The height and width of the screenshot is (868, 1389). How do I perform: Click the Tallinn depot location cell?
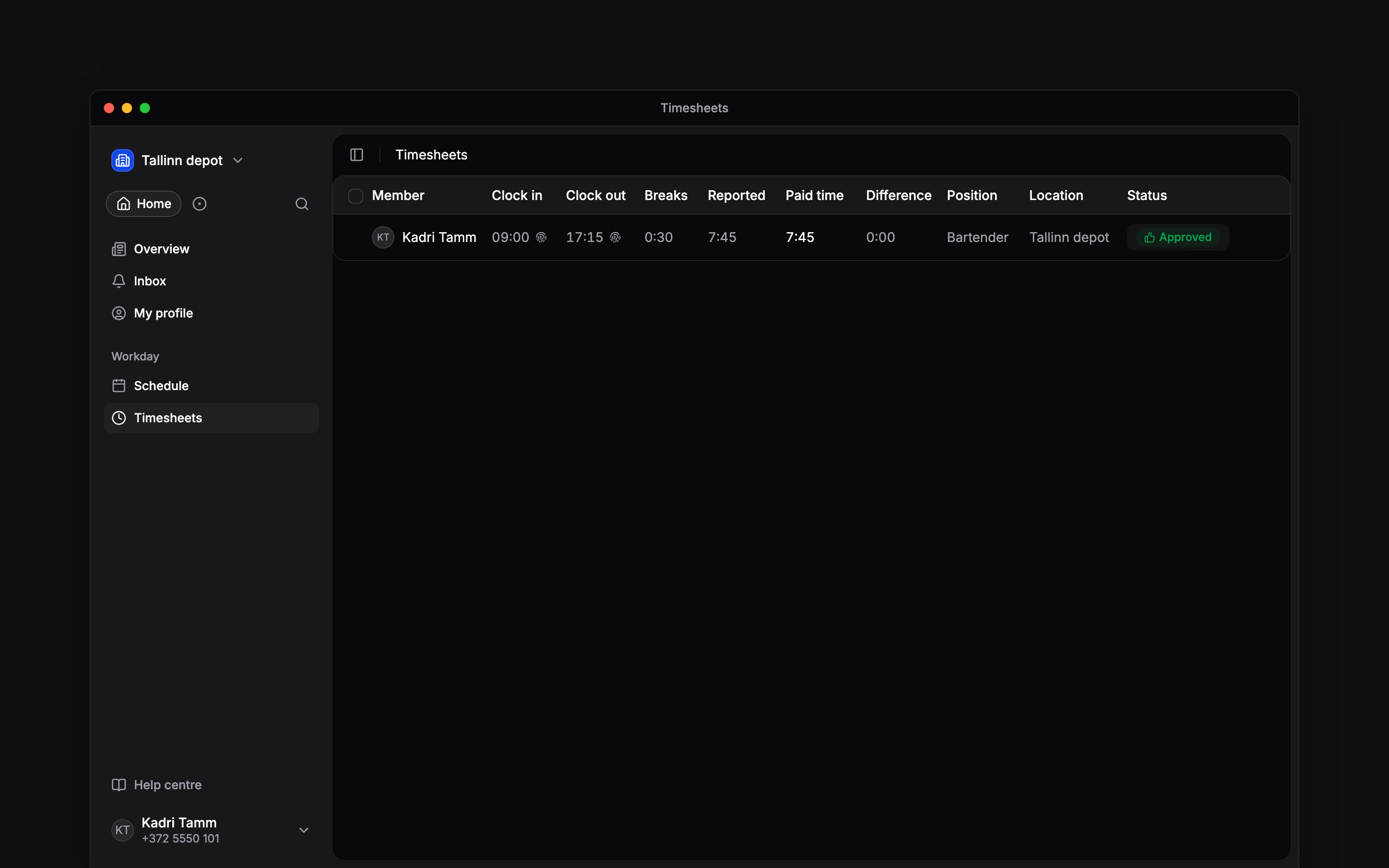click(1069, 238)
